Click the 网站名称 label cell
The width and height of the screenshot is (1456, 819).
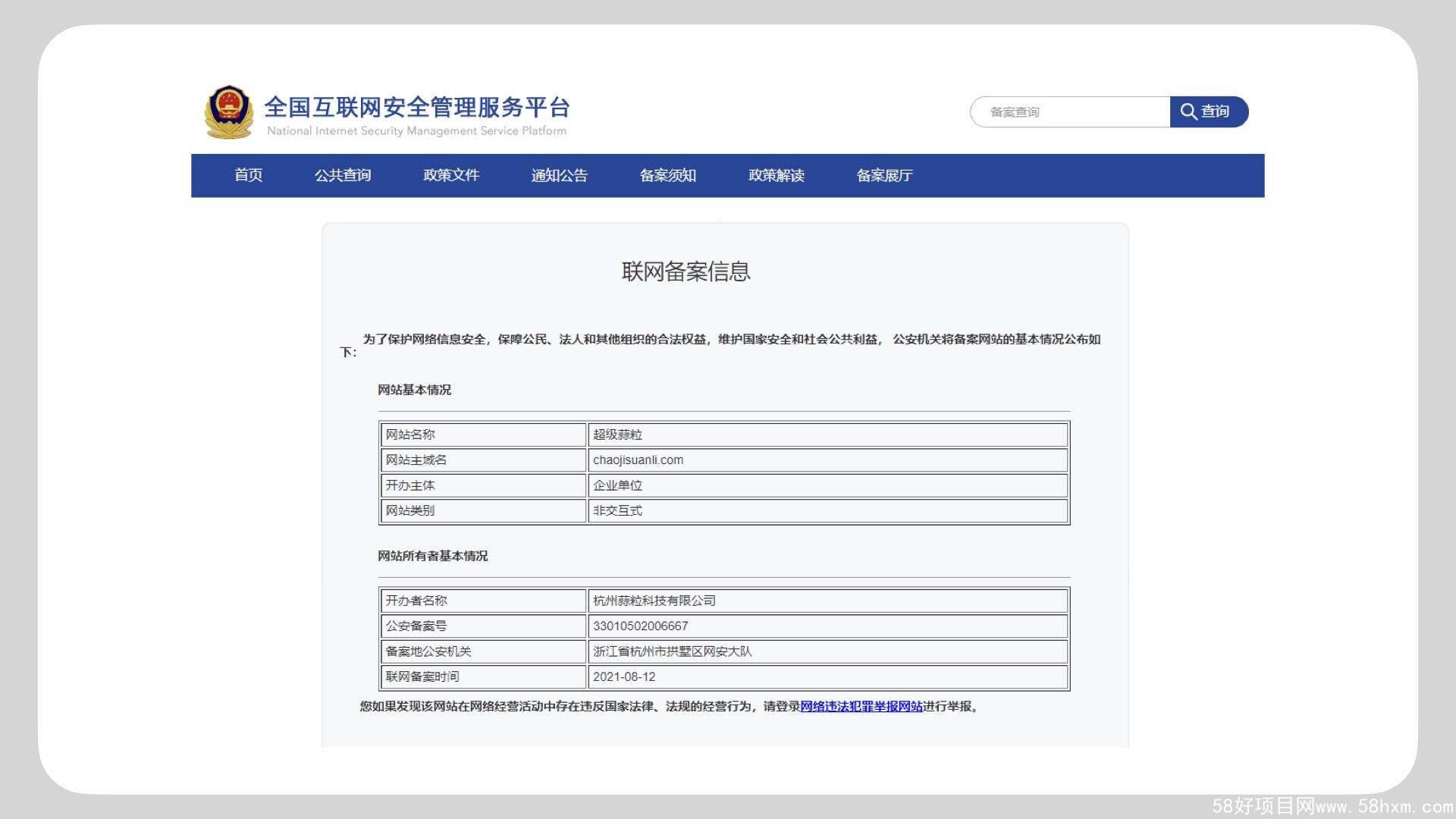(483, 435)
